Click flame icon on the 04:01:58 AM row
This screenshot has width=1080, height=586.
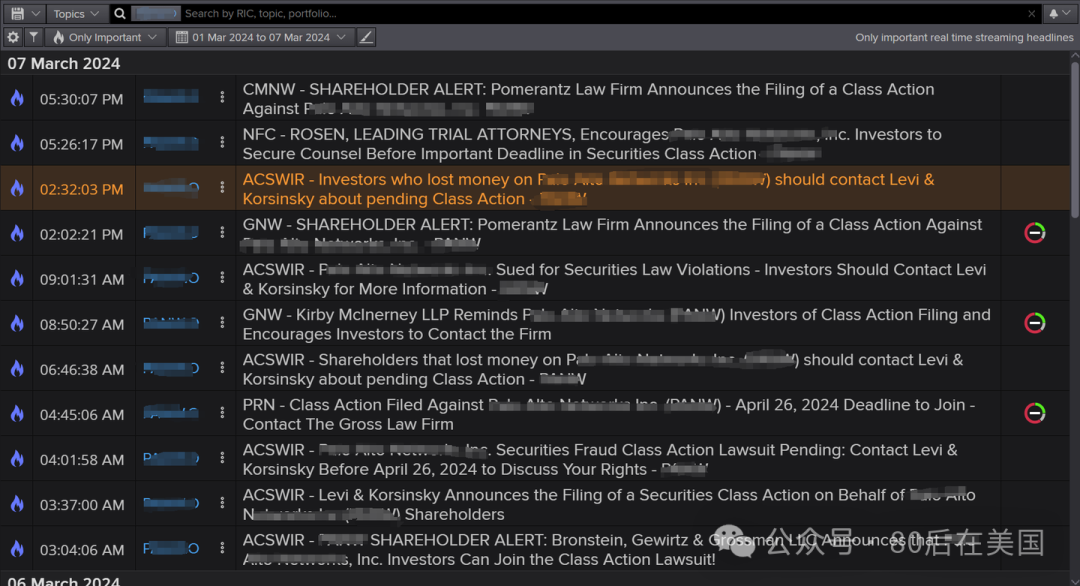17,459
